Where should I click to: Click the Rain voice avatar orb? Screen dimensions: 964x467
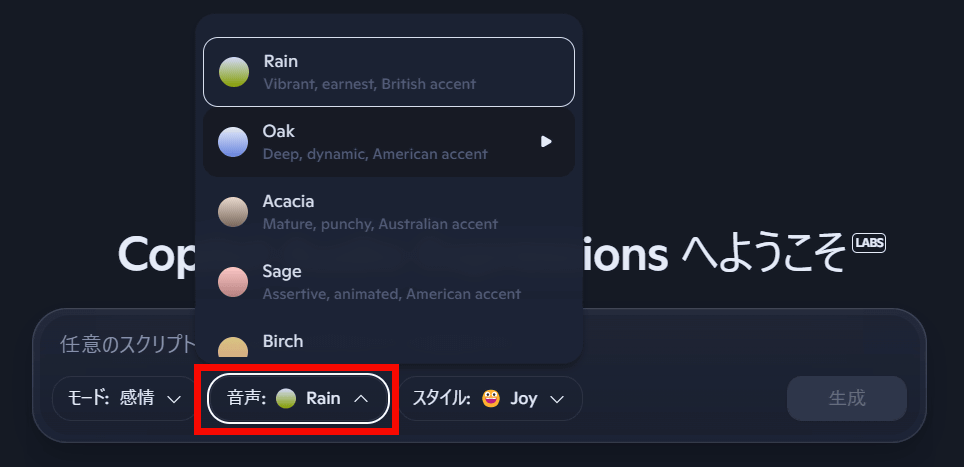click(x=233, y=72)
